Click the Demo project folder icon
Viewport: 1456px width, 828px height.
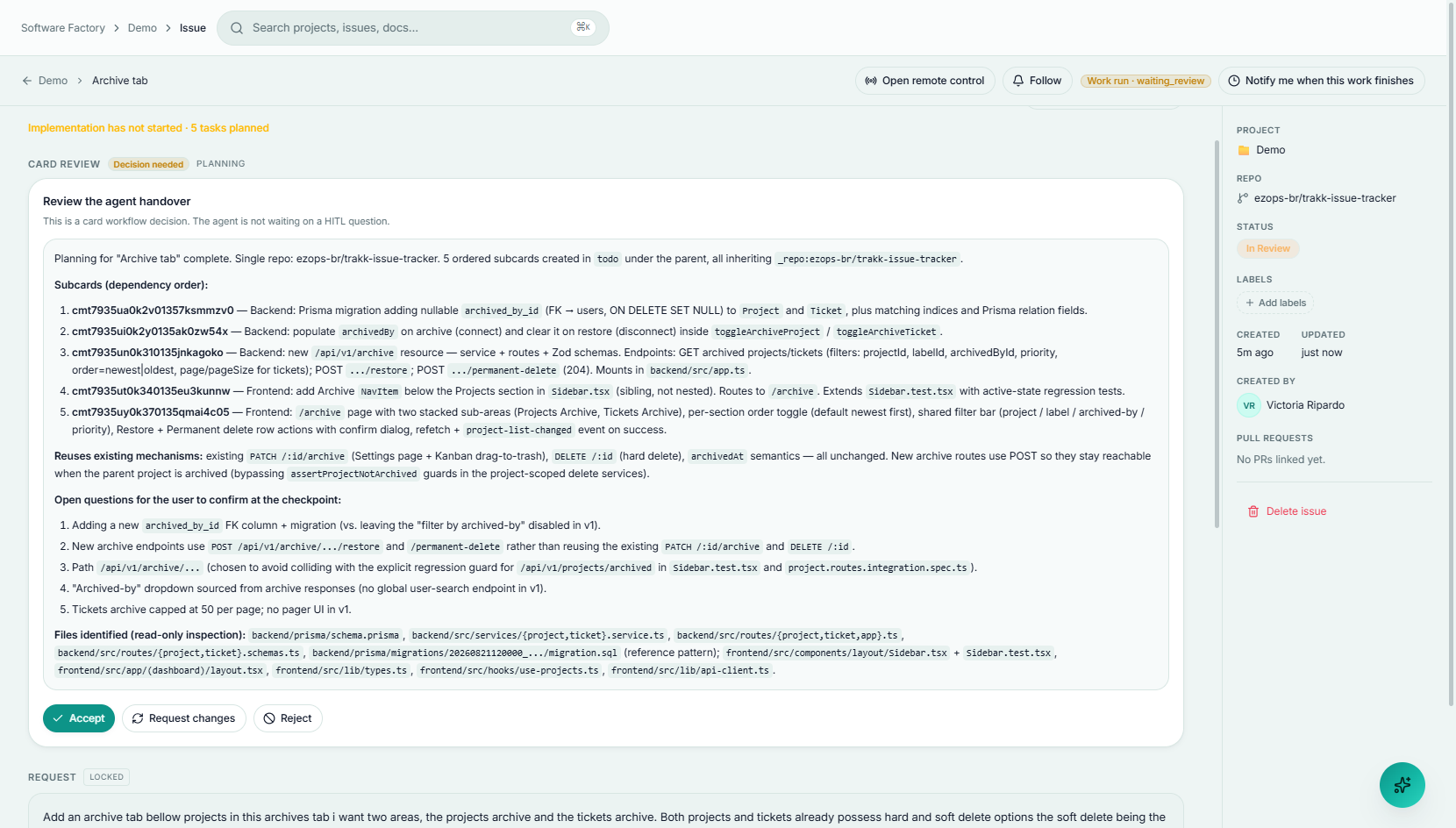[x=1244, y=150]
